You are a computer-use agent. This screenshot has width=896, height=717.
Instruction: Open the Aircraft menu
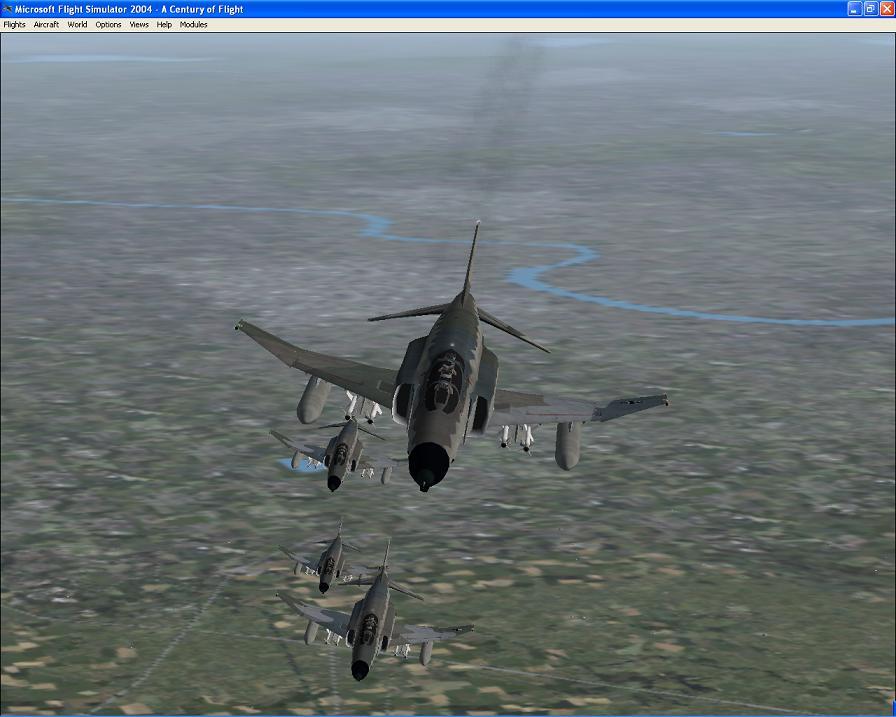pos(46,25)
